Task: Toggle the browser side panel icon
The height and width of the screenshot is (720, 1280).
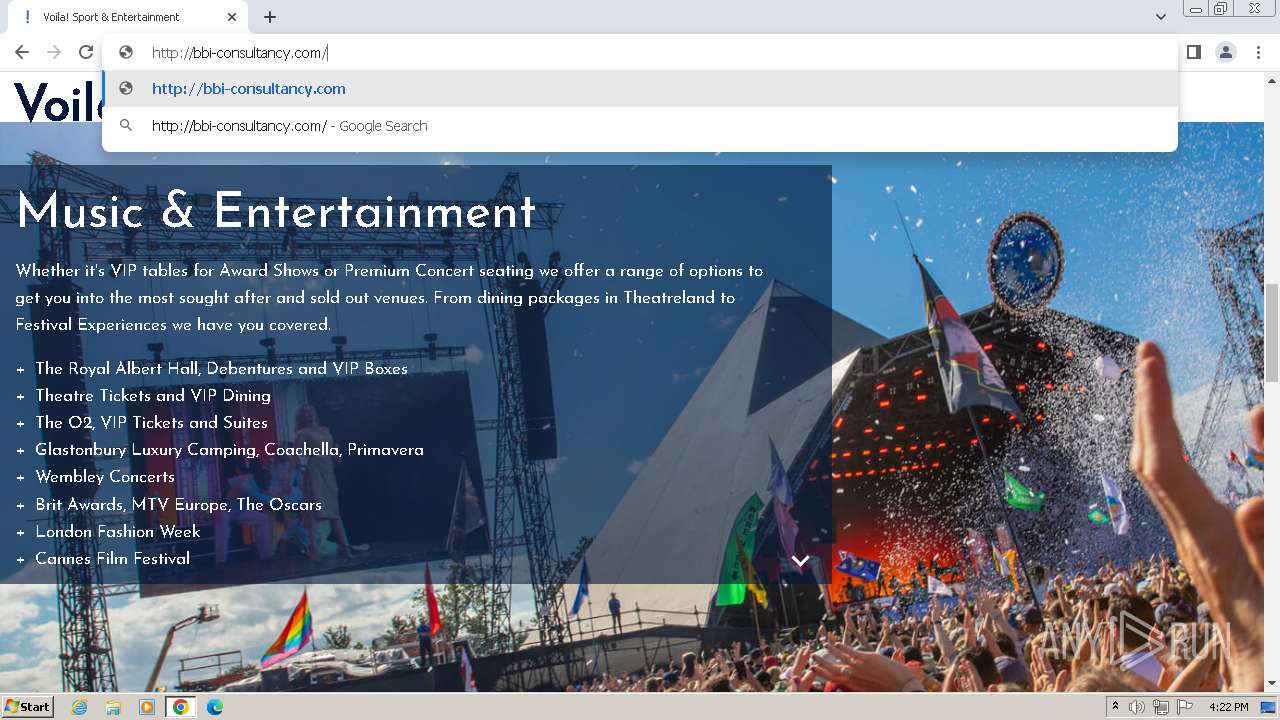Action: pyautogui.click(x=1193, y=52)
